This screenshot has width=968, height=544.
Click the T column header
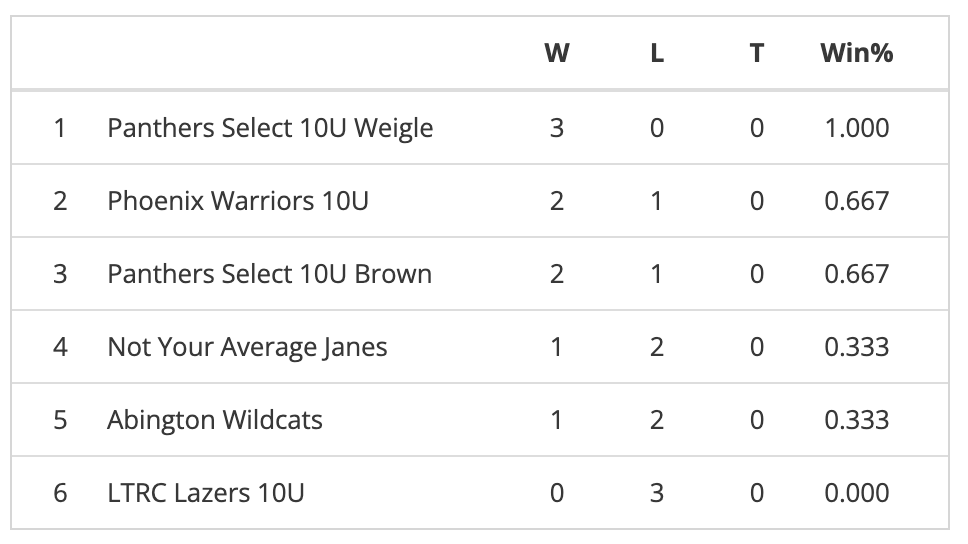757,53
